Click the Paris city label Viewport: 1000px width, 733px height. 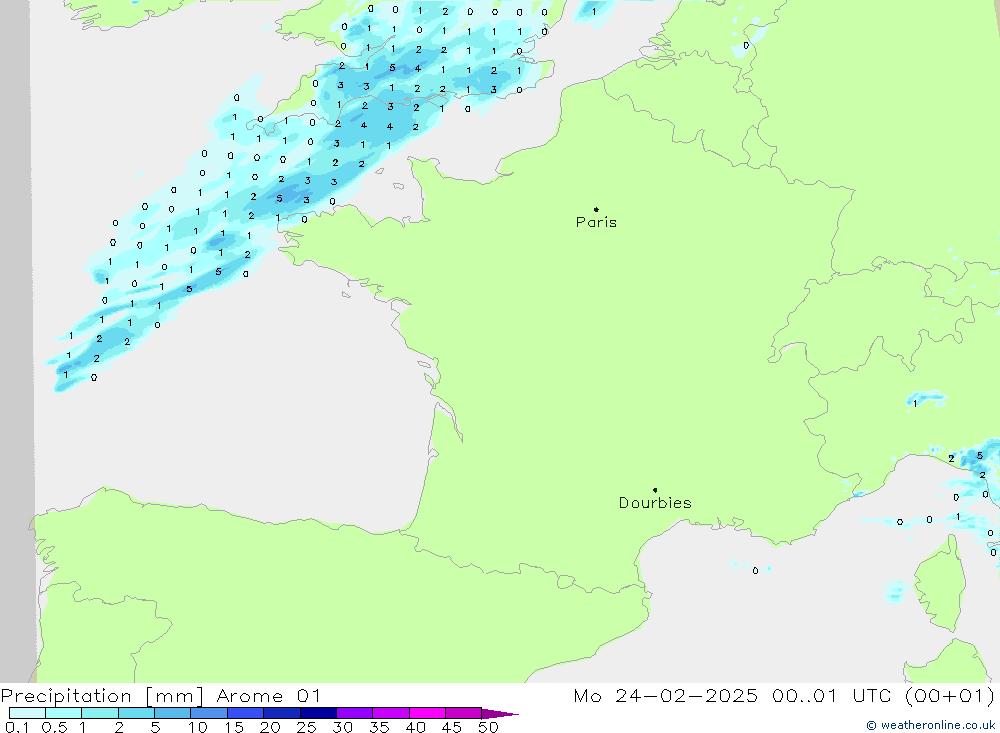click(596, 222)
